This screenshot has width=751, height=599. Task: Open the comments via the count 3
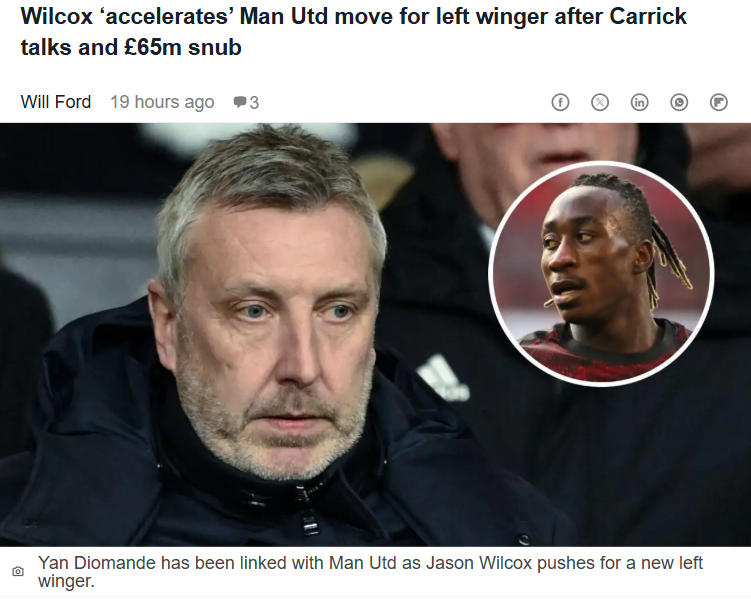254,102
